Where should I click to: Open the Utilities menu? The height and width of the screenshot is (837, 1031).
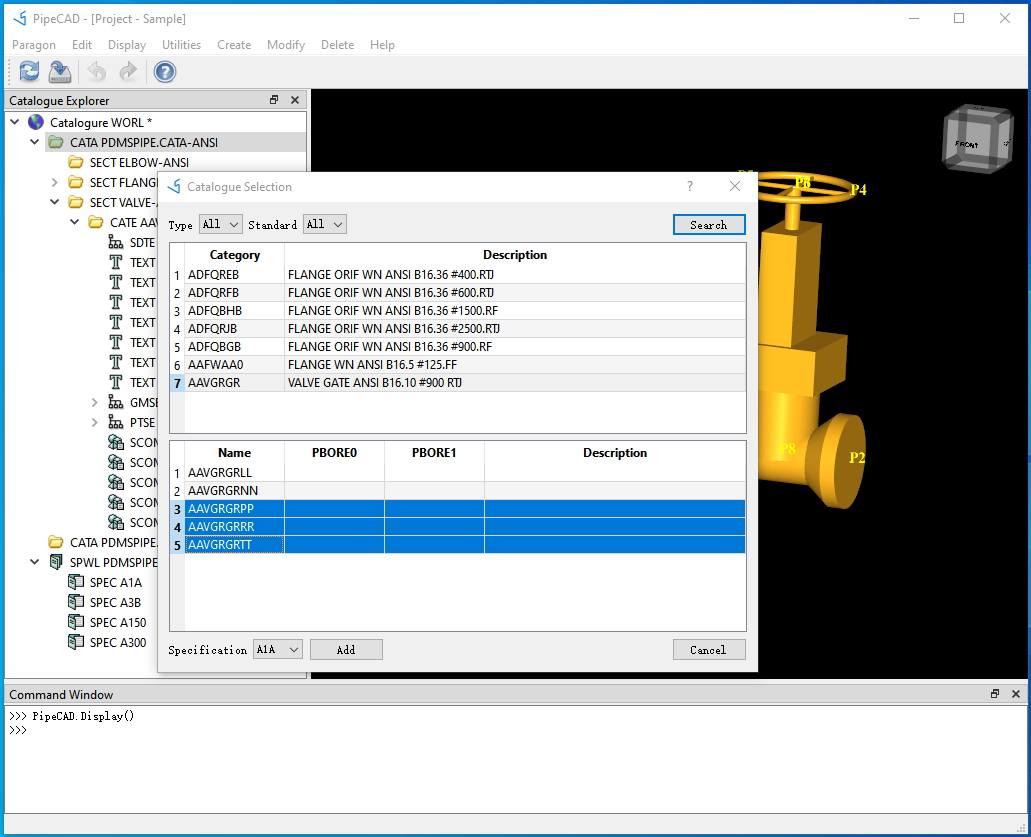(181, 45)
